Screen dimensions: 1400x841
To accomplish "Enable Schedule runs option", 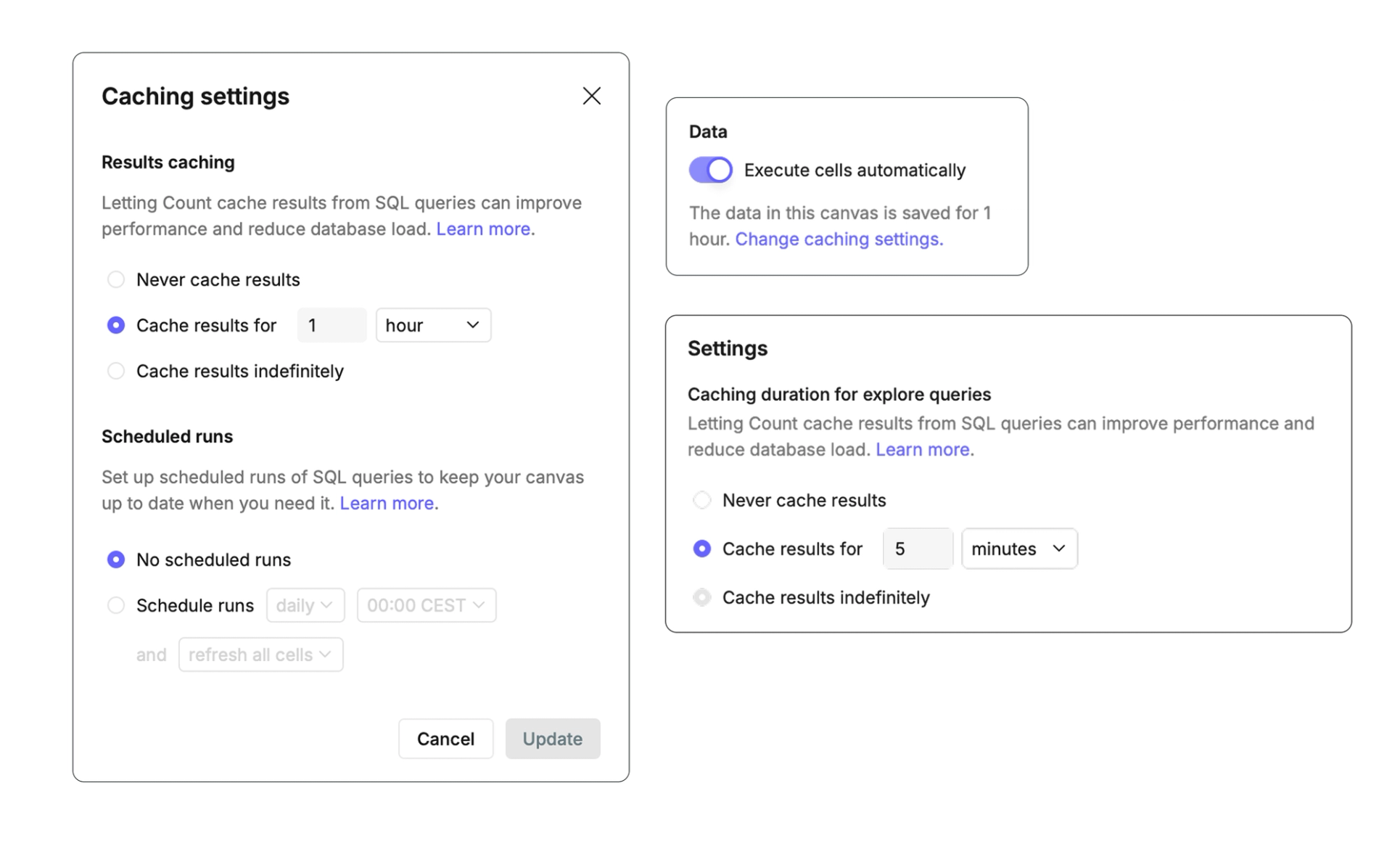I will point(116,605).
